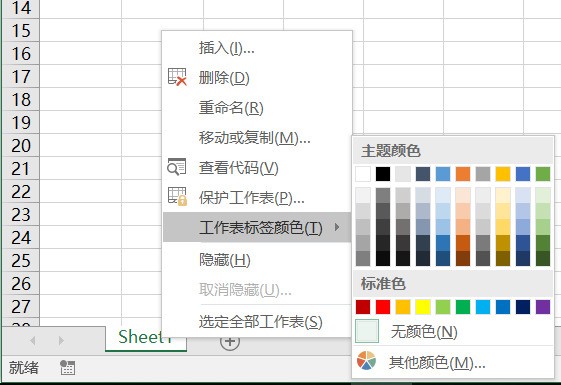
Task: Choose 隐藏(H) menu entry
Action: click(257, 259)
